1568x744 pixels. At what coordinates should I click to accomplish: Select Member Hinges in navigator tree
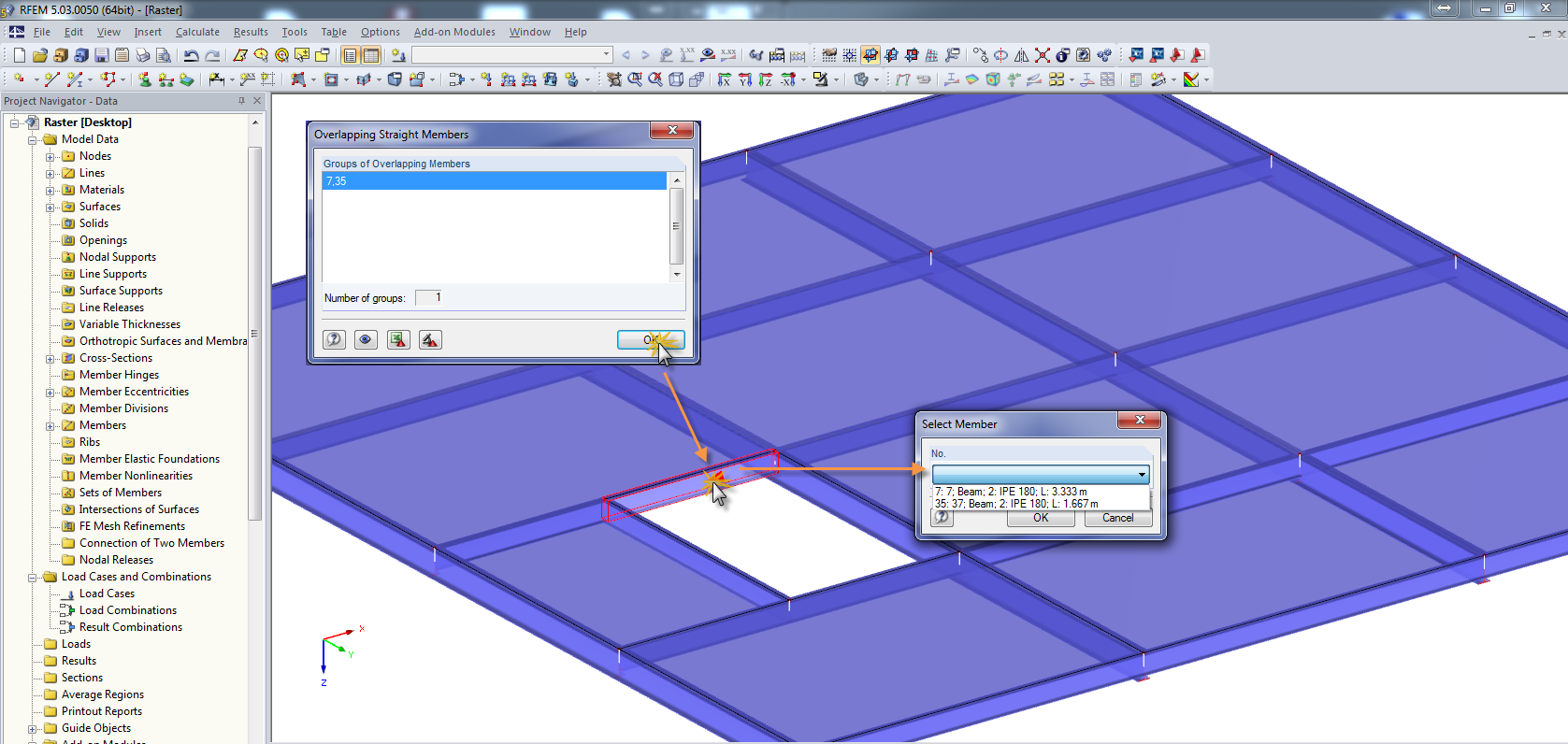tap(119, 375)
